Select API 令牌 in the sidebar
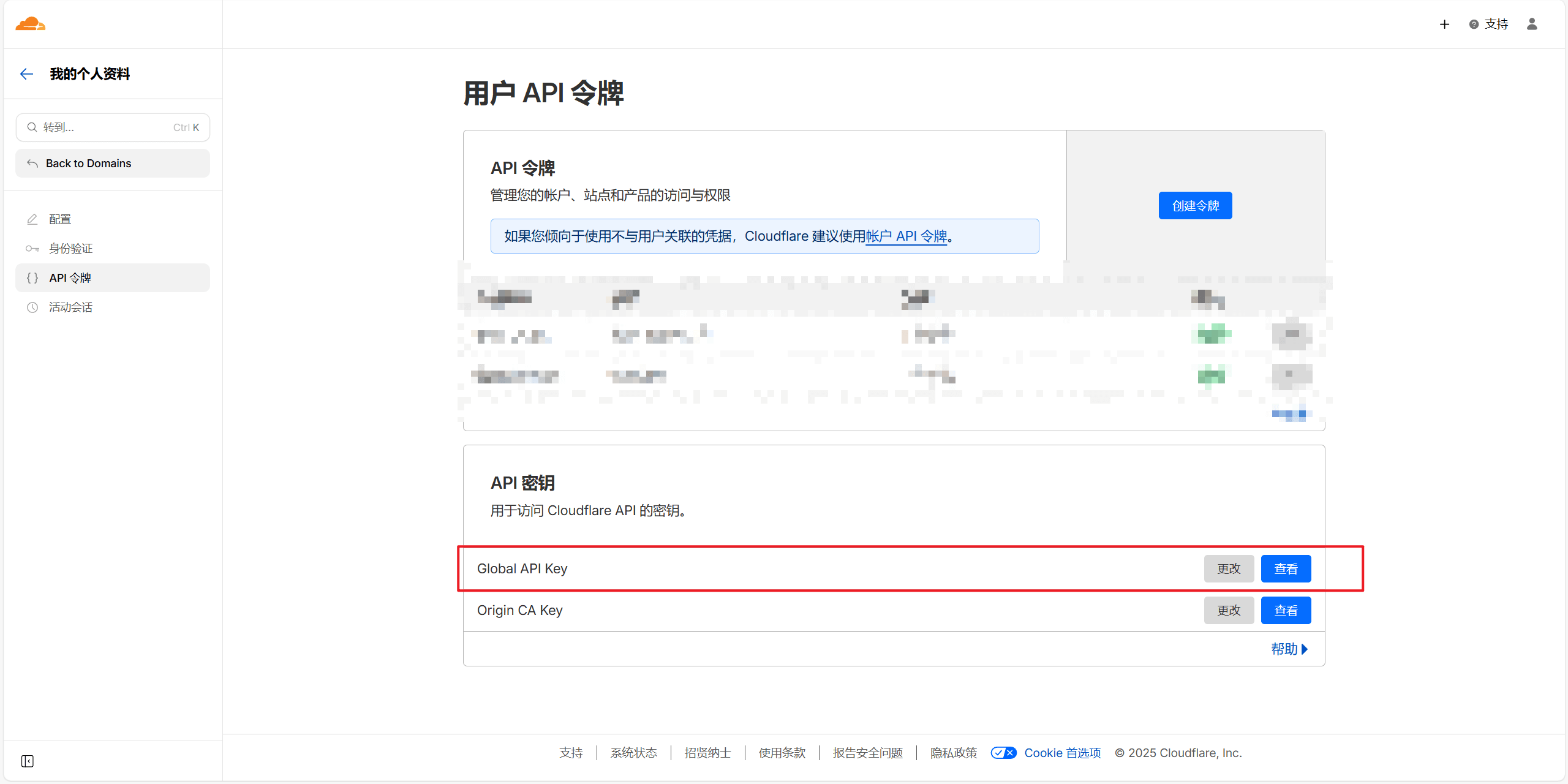Image resolution: width=1568 pixels, height=784 pixels. [x=70, y=278]
